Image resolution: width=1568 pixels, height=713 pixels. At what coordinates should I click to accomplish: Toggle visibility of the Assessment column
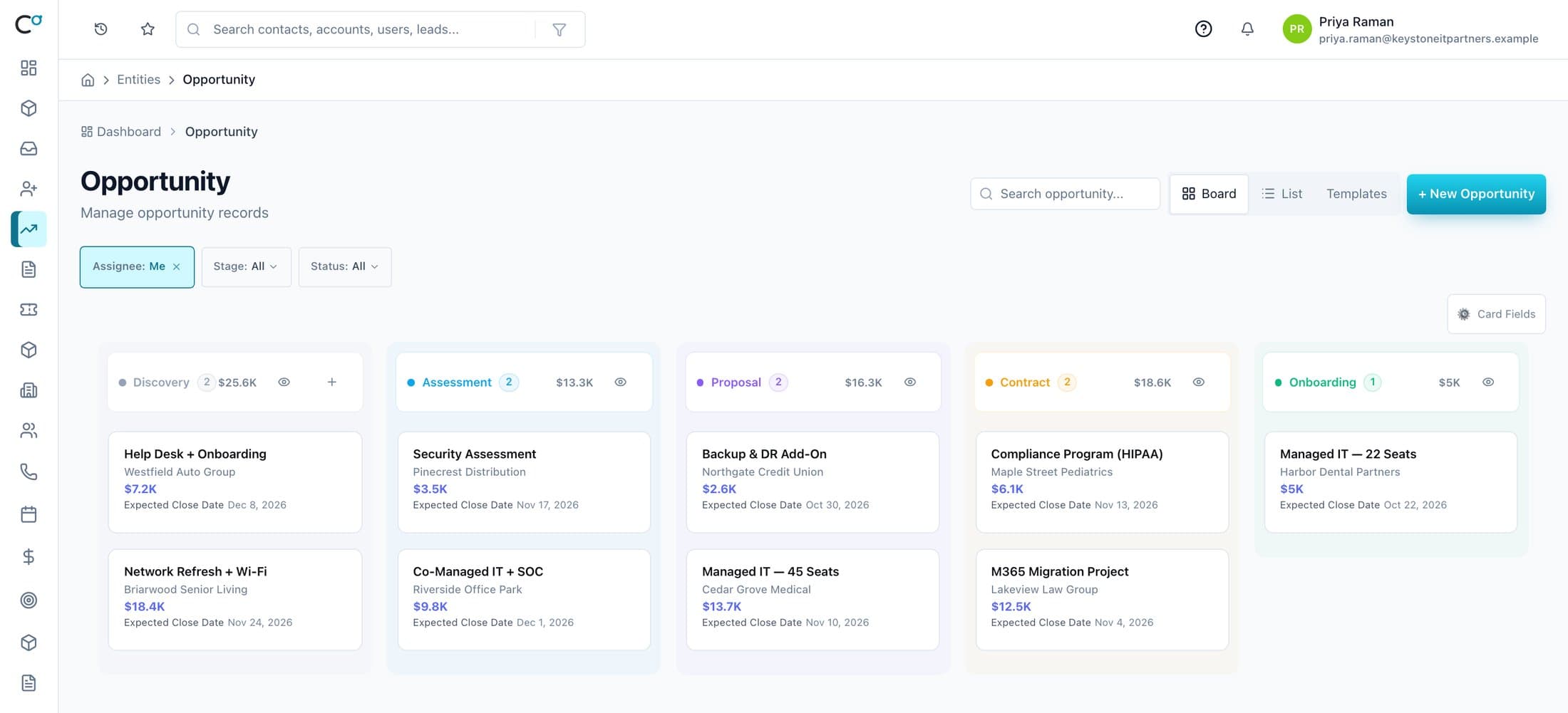tap(621, 382)
